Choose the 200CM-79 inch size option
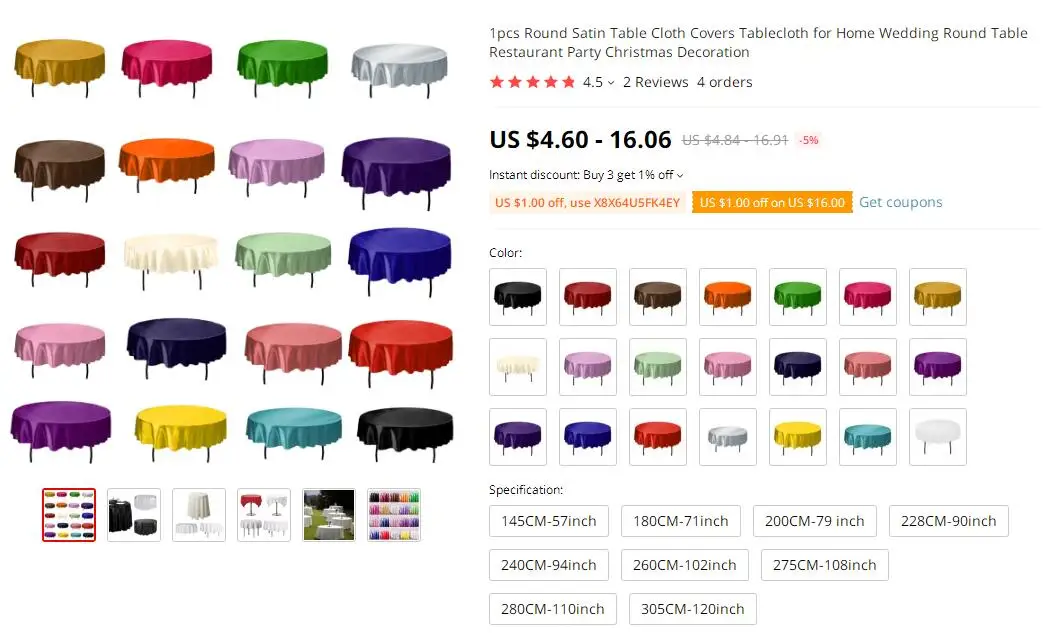The image size is (1056, 633). pyautogui.click(x=814, y=521)
